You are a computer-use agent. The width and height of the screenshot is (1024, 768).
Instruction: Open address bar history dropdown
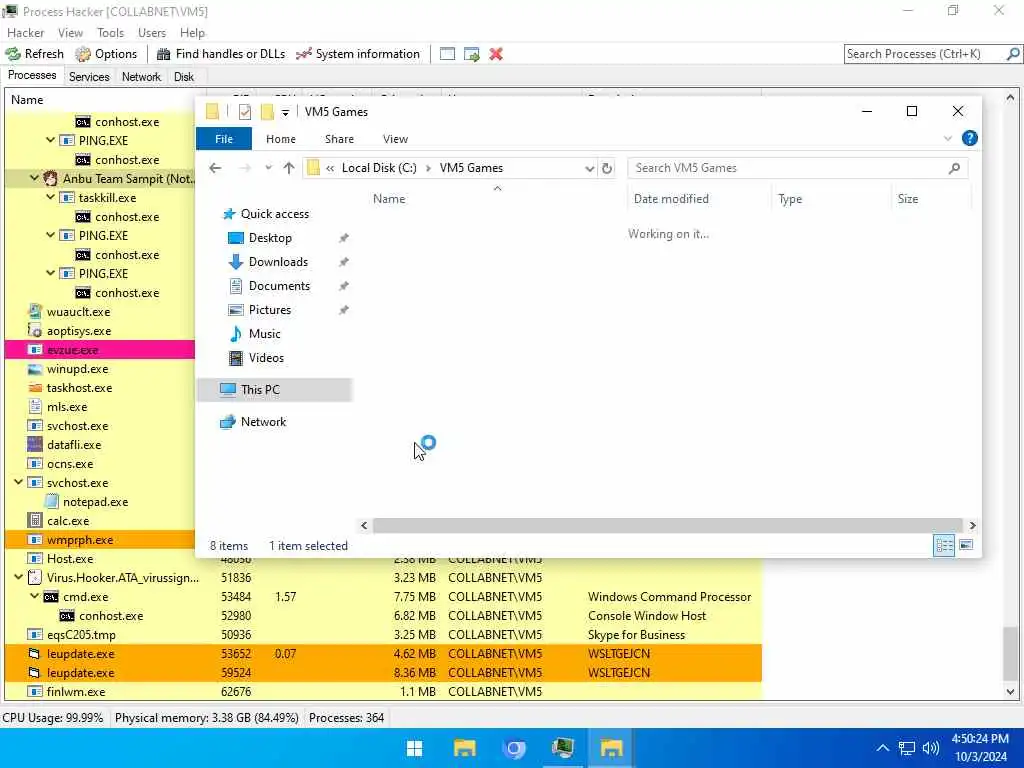589,168
